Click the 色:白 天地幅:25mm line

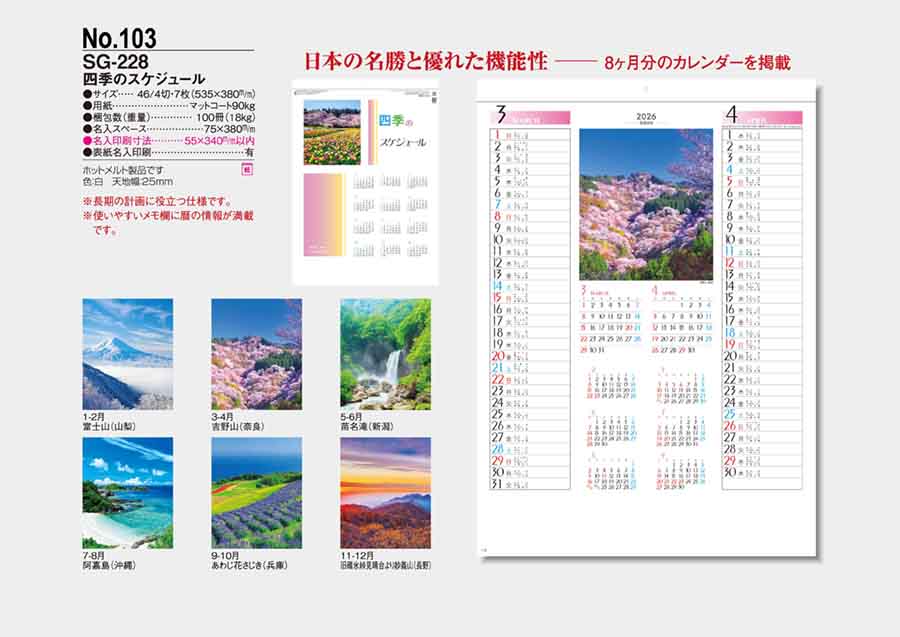click(x=127, y=181)
